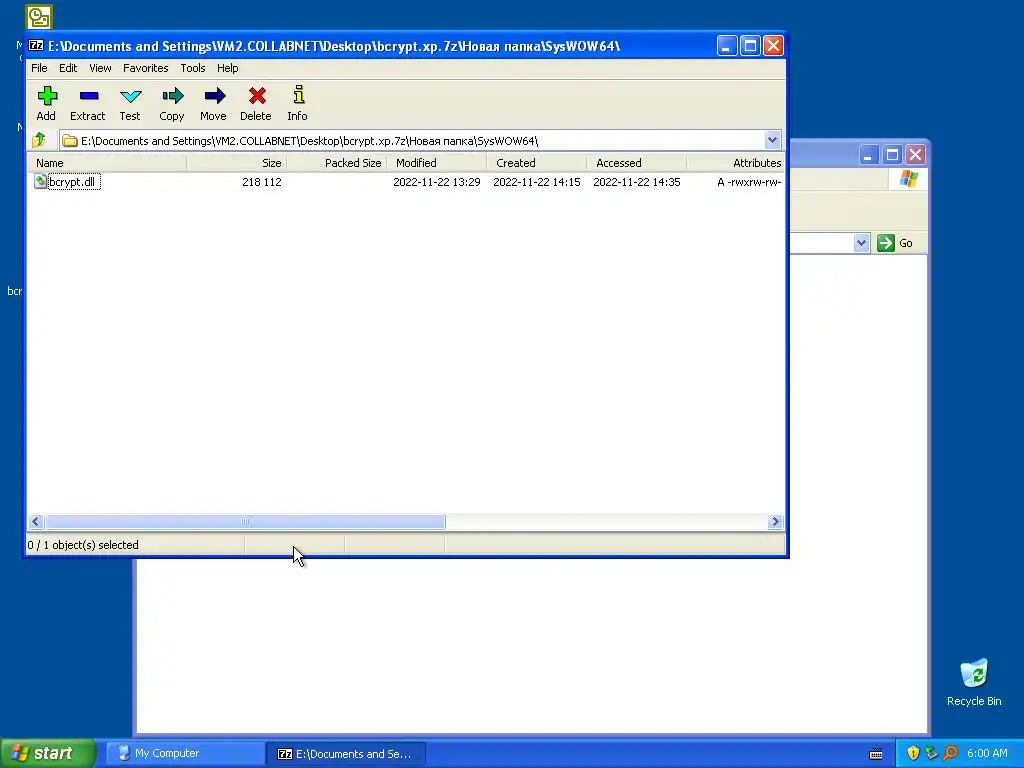The image size is (1024, 768).
Task: Click the horizontal scrollbar thumb
Action: [x=245, y=521]
